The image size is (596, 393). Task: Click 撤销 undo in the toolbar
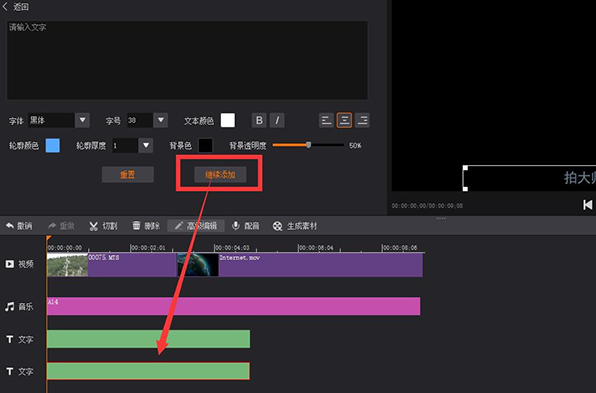(19, 226)
